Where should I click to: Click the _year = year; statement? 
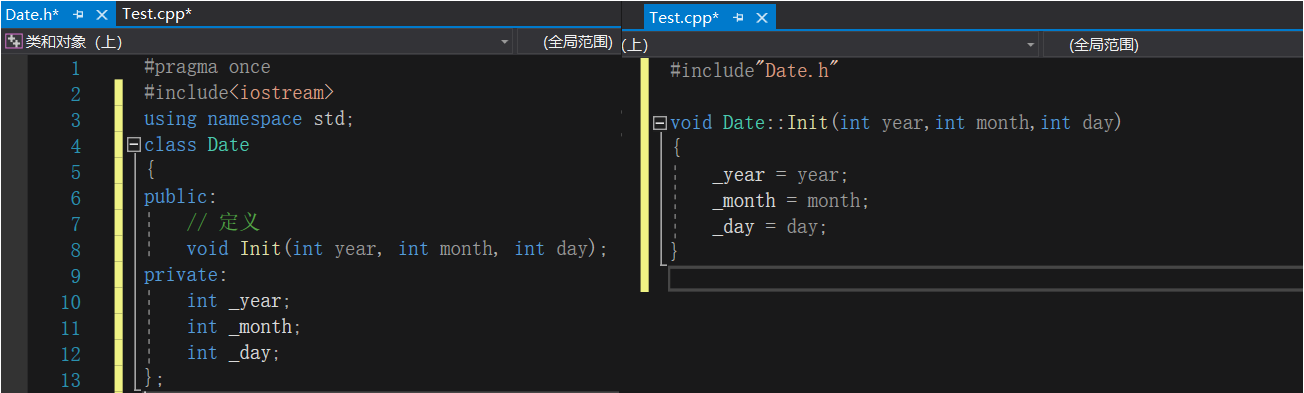tap(780, 175)
